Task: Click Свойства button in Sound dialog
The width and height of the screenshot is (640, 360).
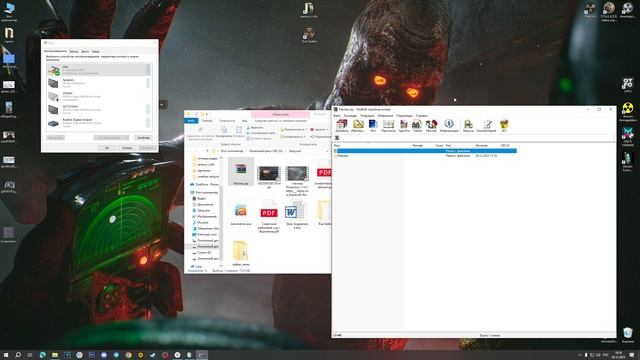Action: pos(143,138)
